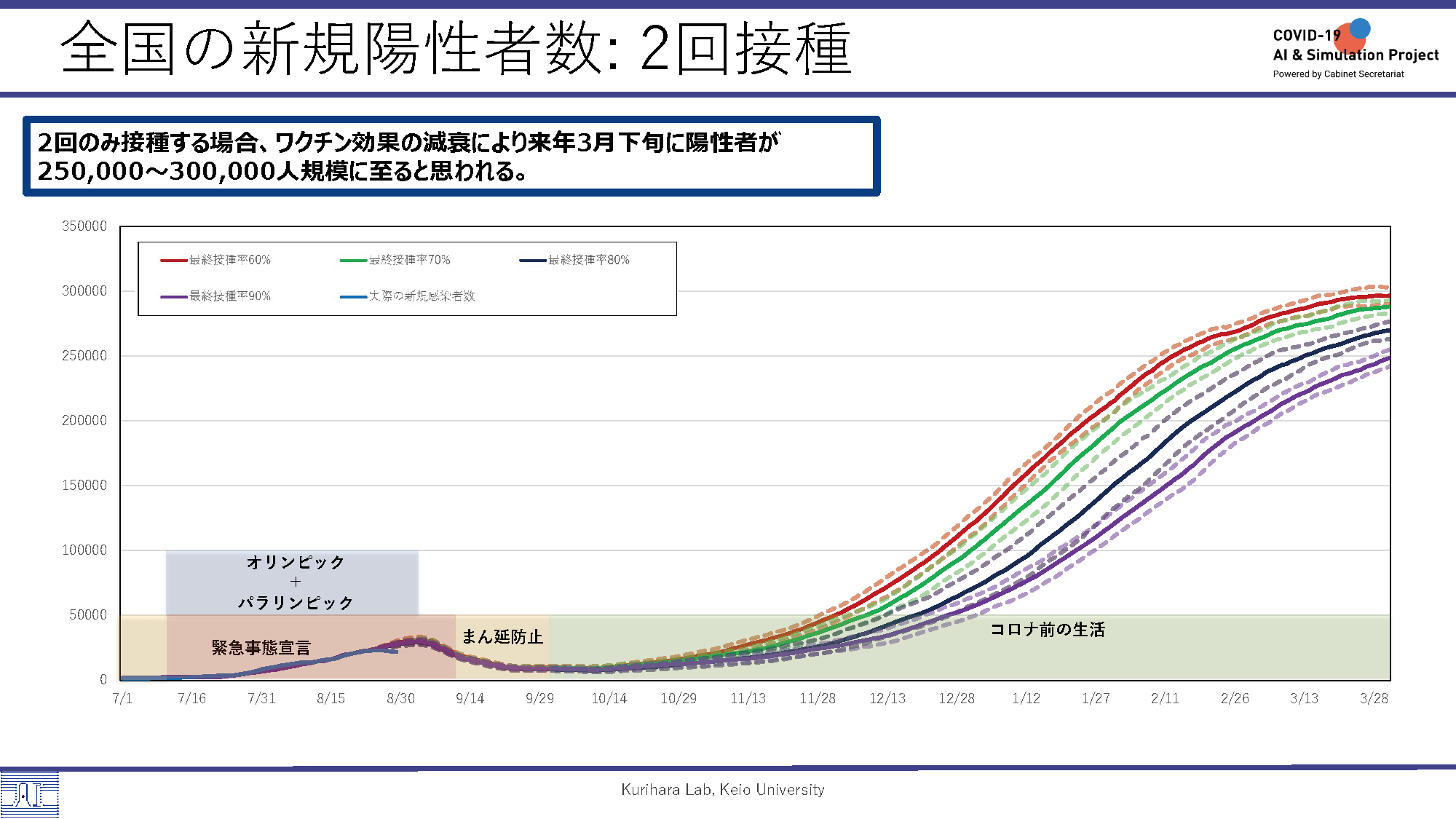Click the x-axis date 9/29
The width and height of the screenshot is (1456, 819).
[539, 699]
